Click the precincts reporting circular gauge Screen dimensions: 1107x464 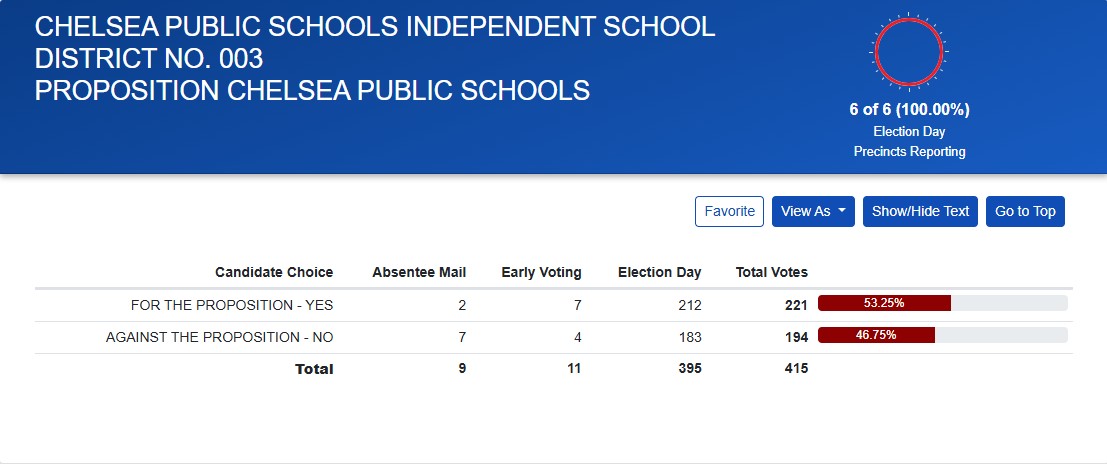point(908,51)
